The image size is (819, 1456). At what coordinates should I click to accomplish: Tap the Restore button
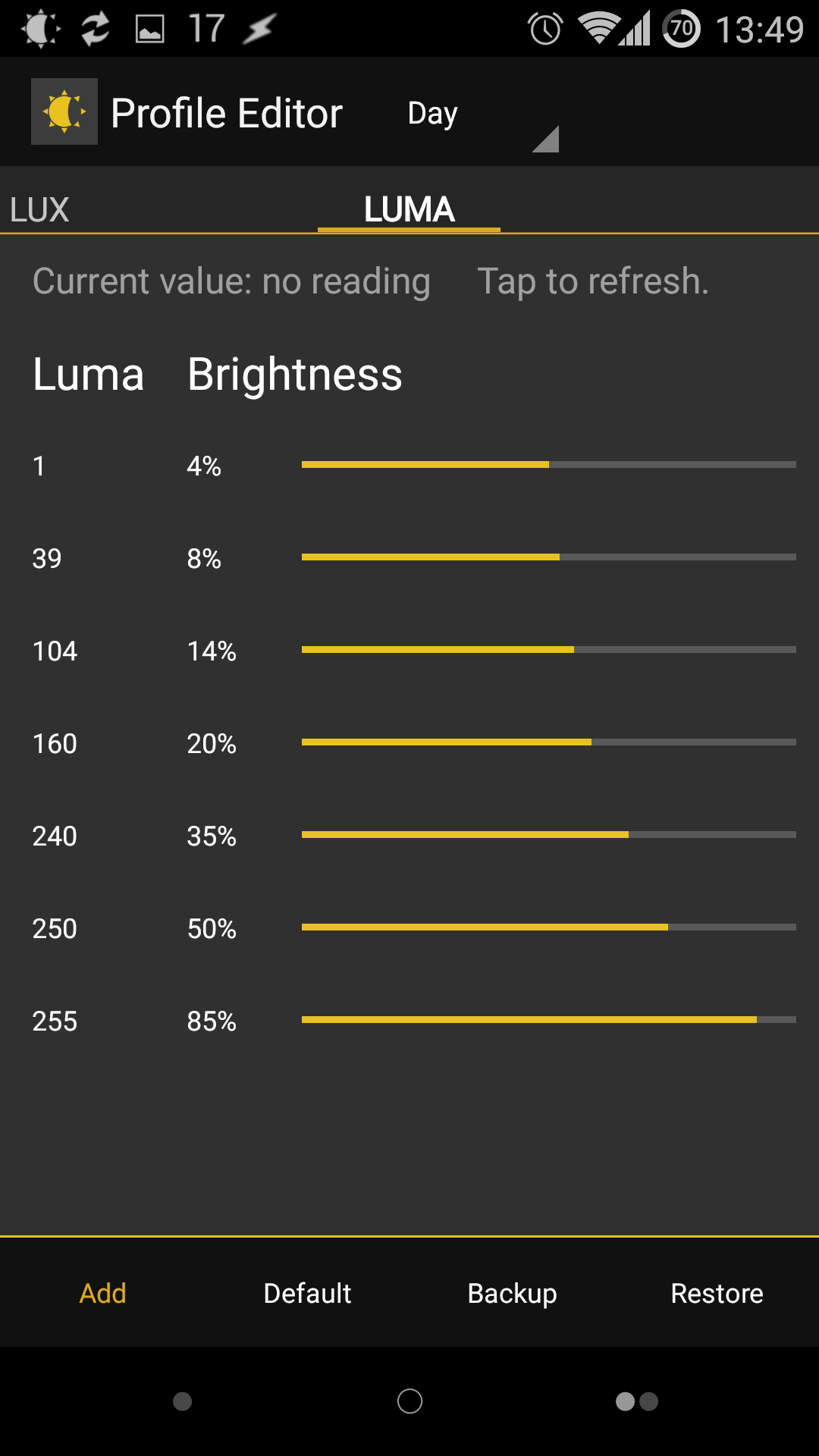pyautogui.click(x=717, y=1293)
